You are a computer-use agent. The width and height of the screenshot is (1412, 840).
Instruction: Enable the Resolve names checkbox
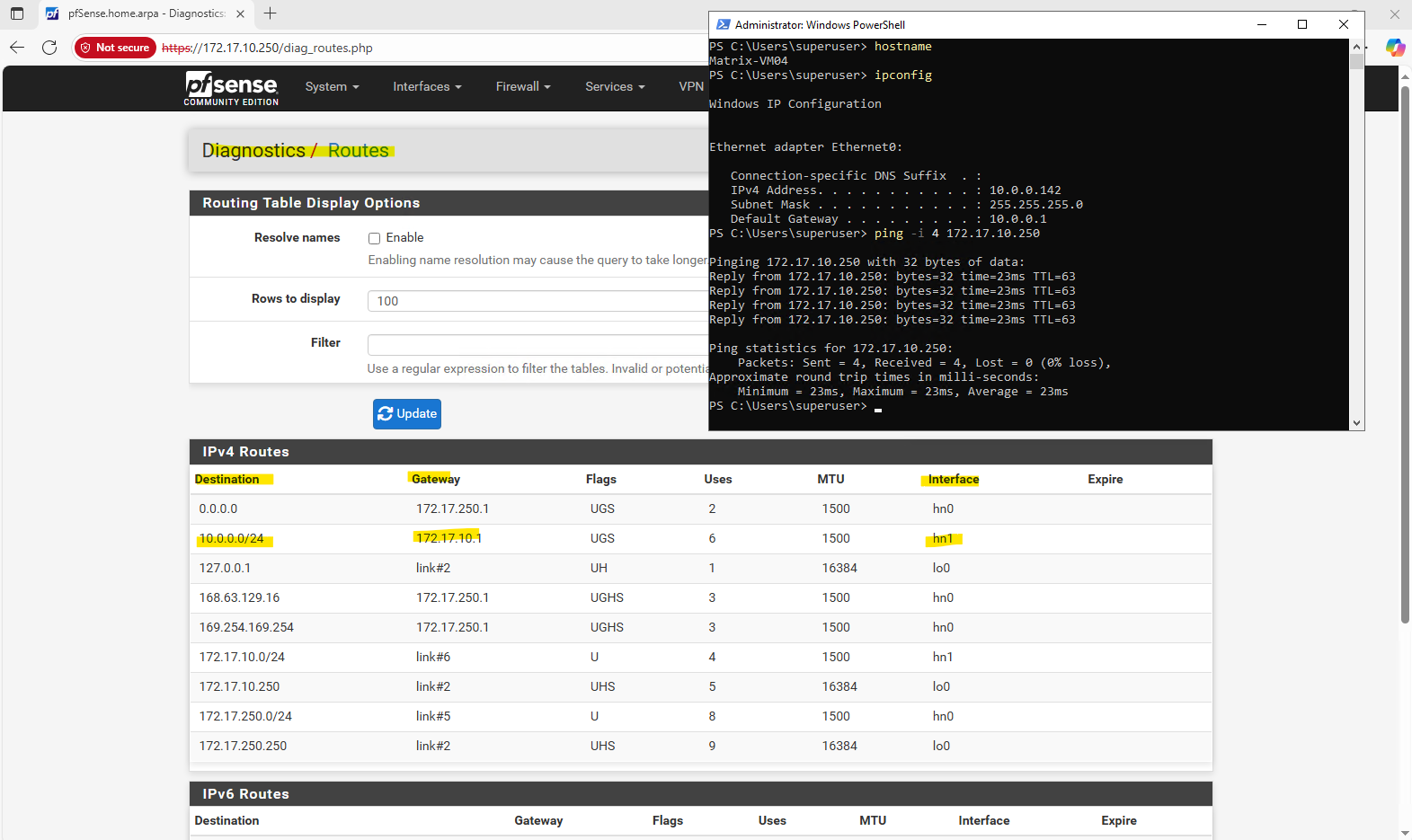(x=374, y=238)
